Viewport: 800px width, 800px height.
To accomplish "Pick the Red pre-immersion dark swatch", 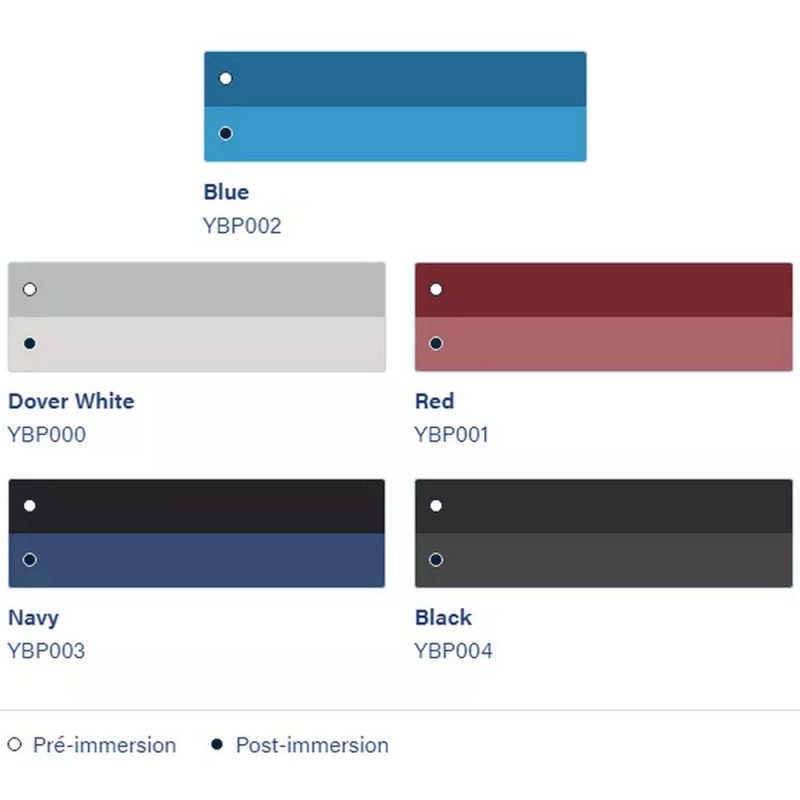I will 603,290.
